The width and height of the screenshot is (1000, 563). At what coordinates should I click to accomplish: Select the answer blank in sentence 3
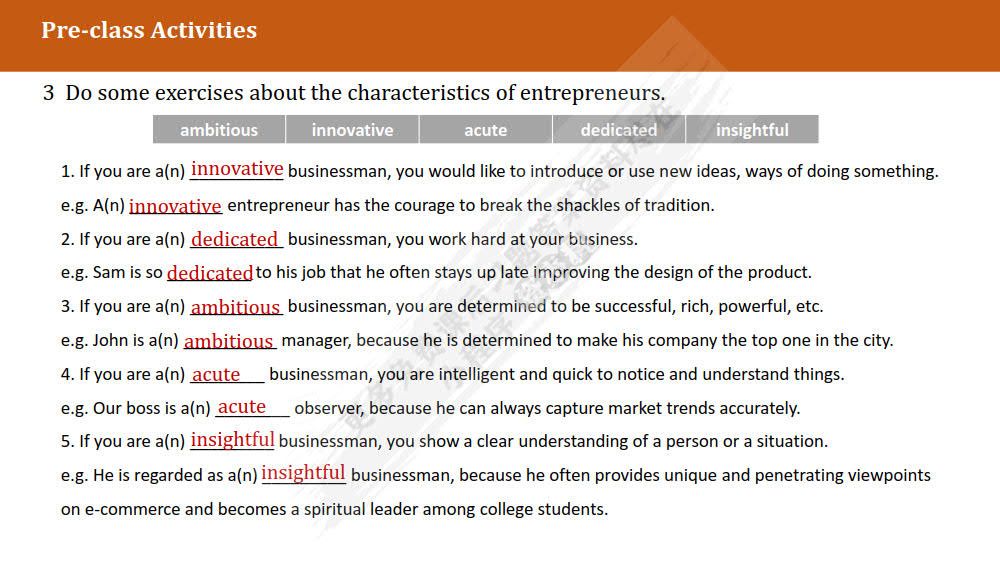point(235,307)
